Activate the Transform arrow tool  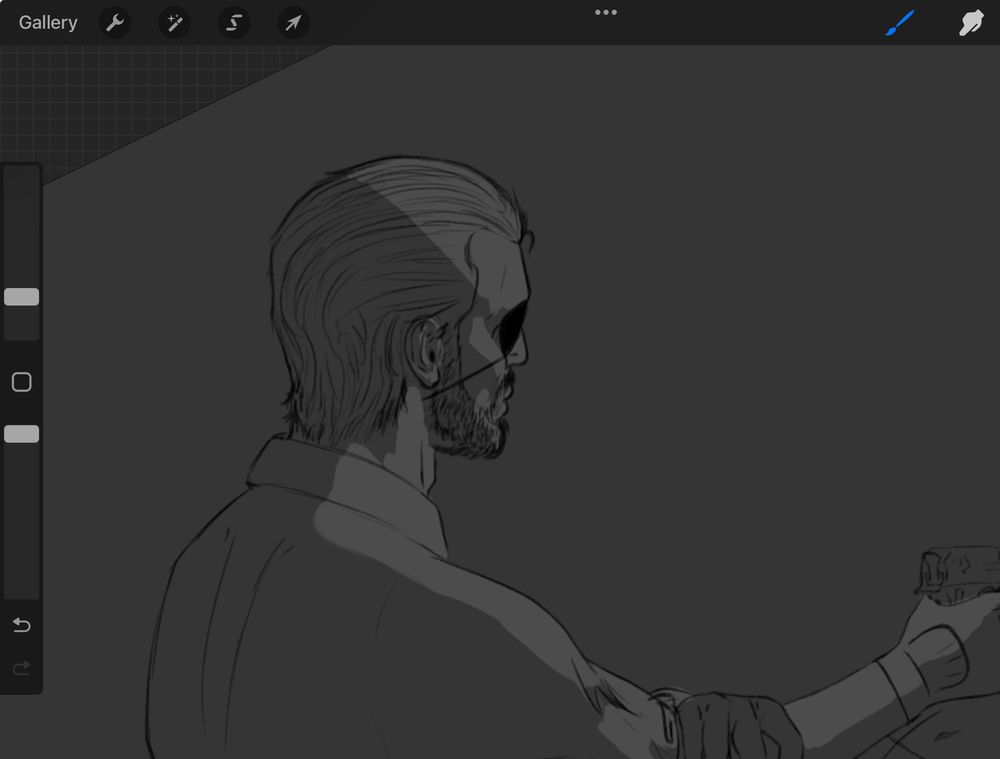tap(293, 23)
